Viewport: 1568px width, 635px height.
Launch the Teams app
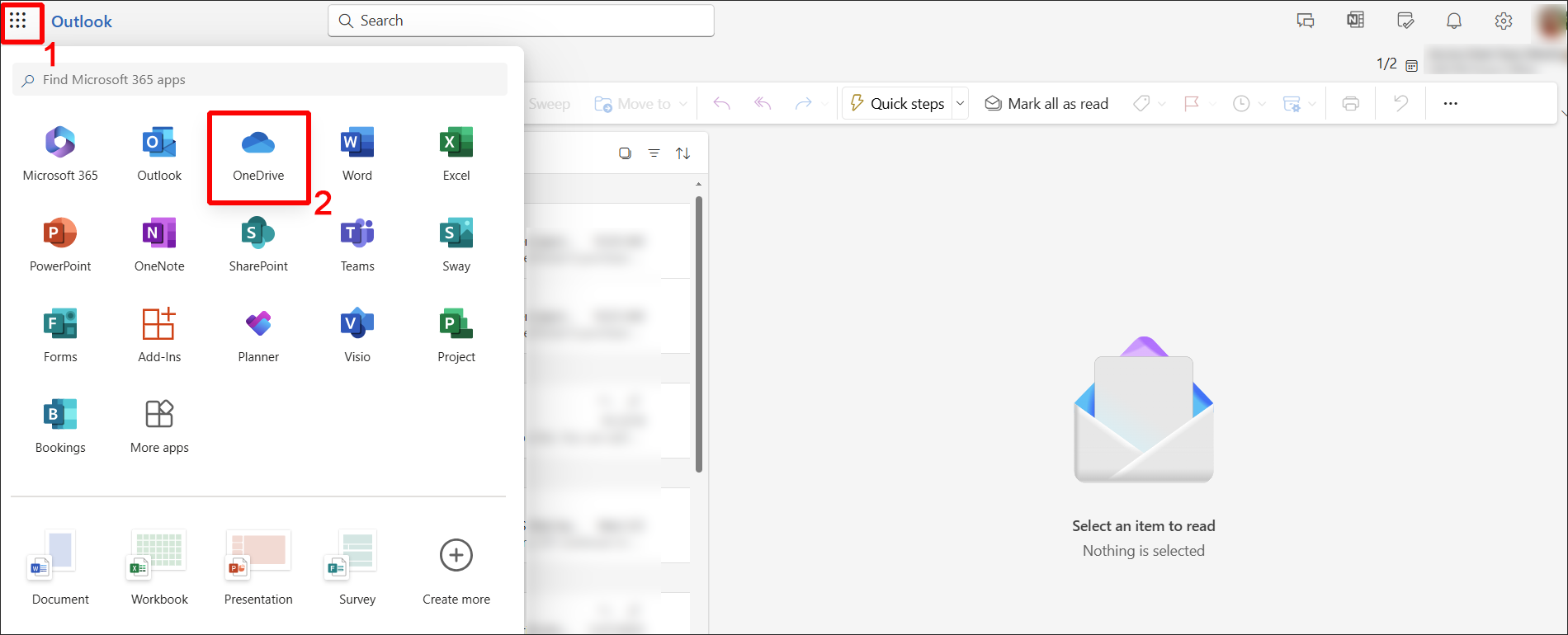coord(357,245)
